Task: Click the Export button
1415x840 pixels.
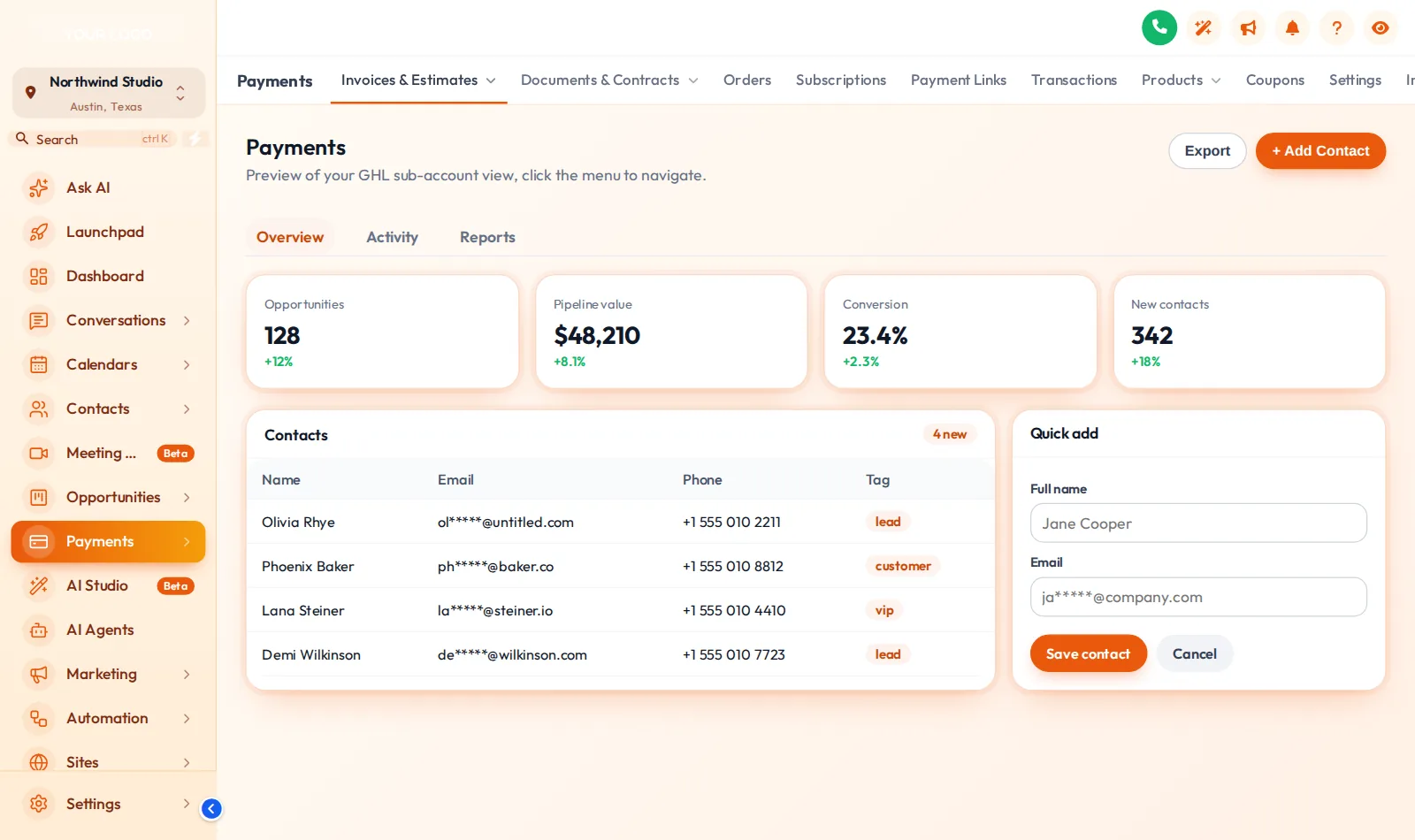Action: click(x=1207, y=151)
